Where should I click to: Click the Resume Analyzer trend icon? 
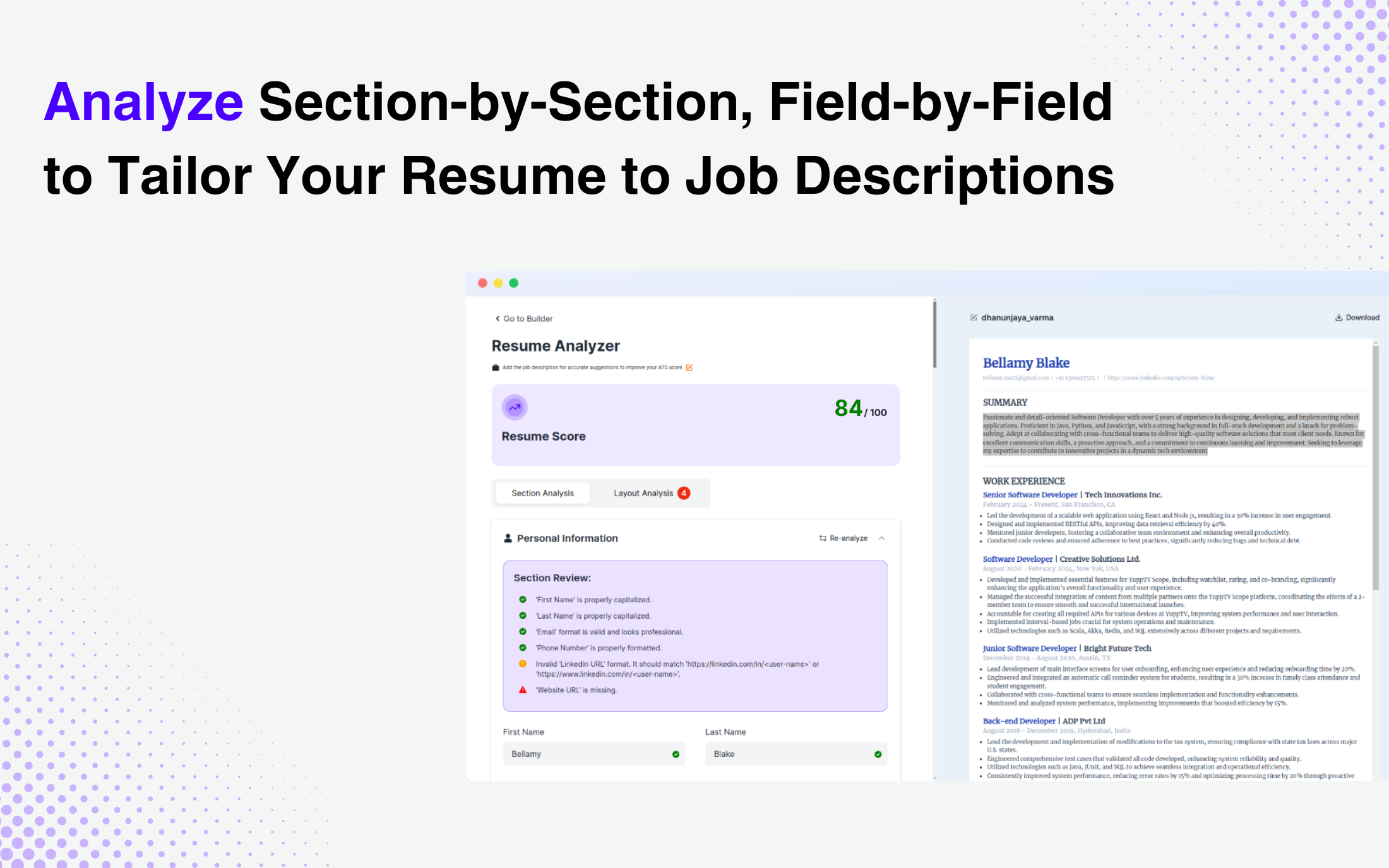point(514,407)
